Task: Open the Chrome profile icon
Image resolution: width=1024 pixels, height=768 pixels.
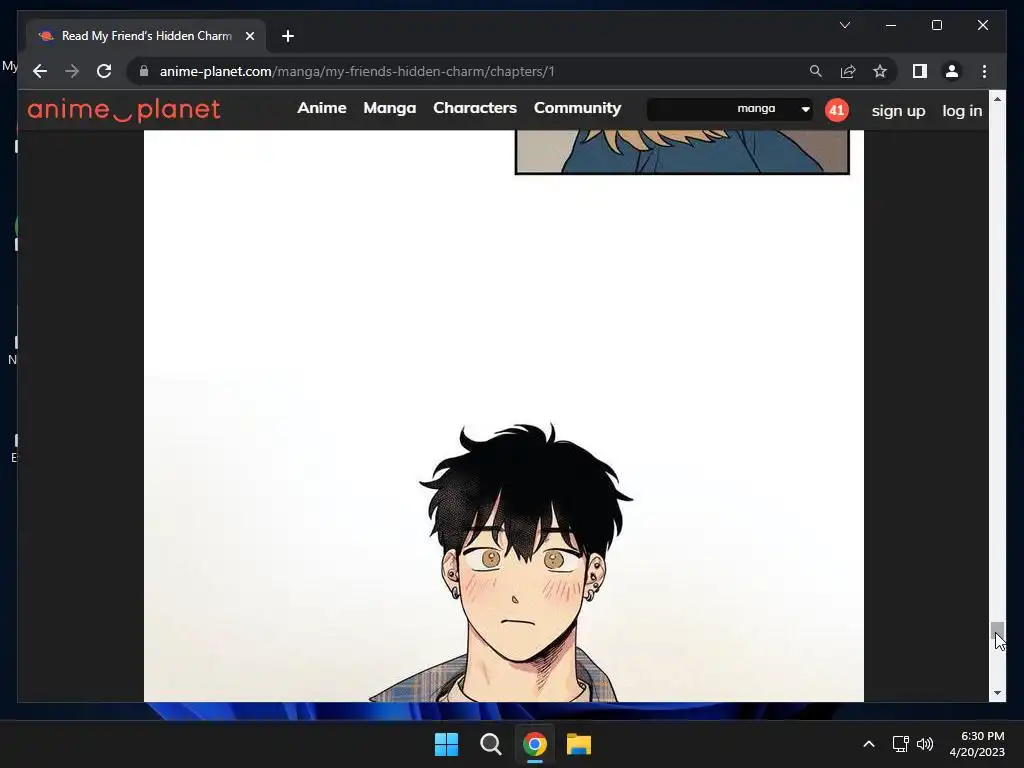Action: click(952, 71)
